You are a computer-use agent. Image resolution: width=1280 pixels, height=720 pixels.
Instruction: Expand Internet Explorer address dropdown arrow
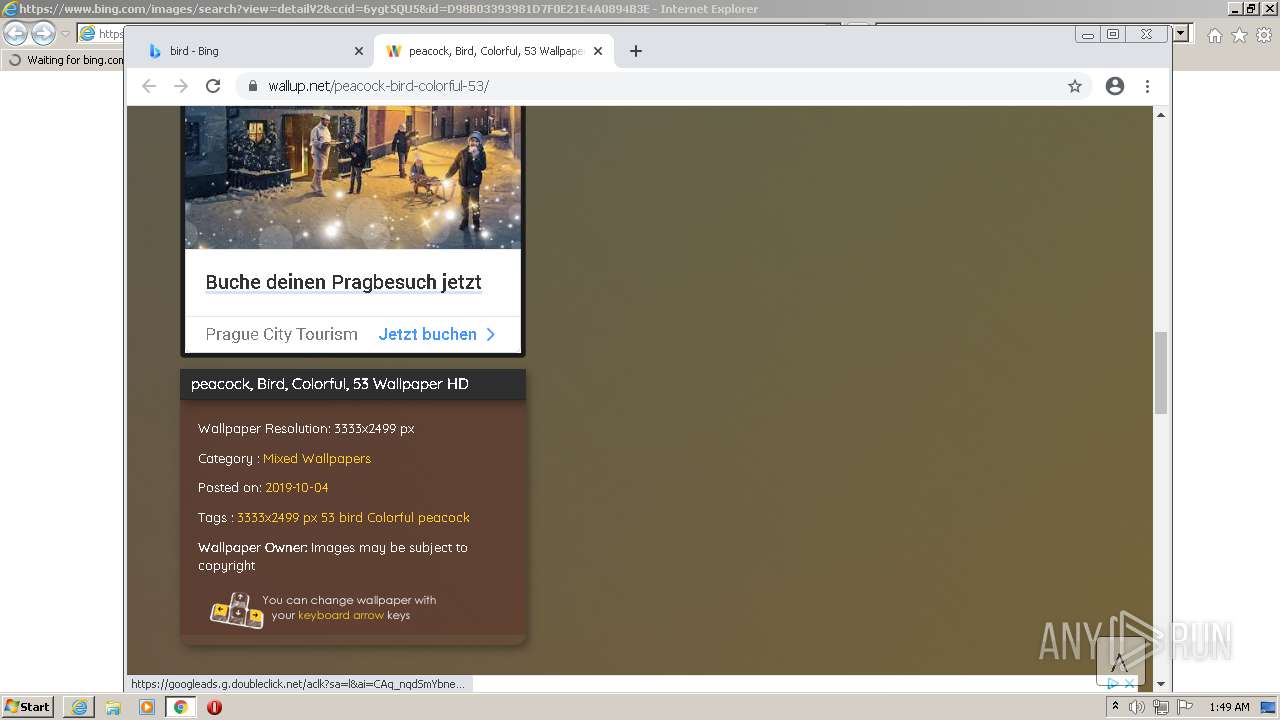1180,33
